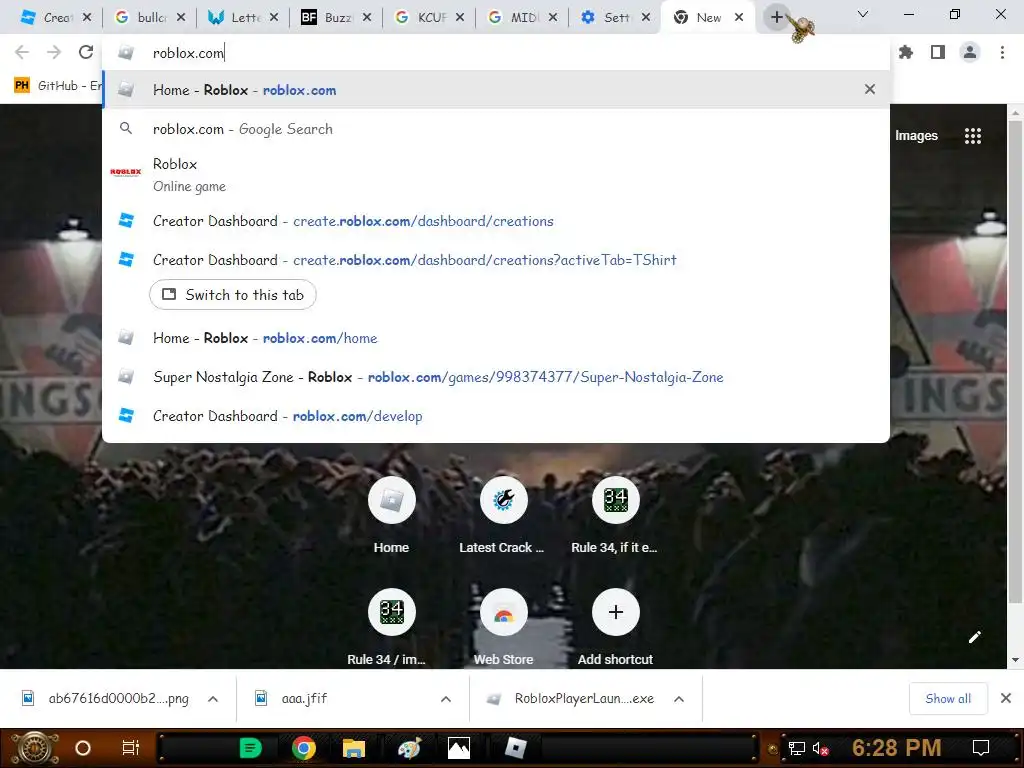This screenshot has width=1024, height=768.
Task: Open GitHub bookmark in bookmarks bar
Action: (x=57, y=86)
